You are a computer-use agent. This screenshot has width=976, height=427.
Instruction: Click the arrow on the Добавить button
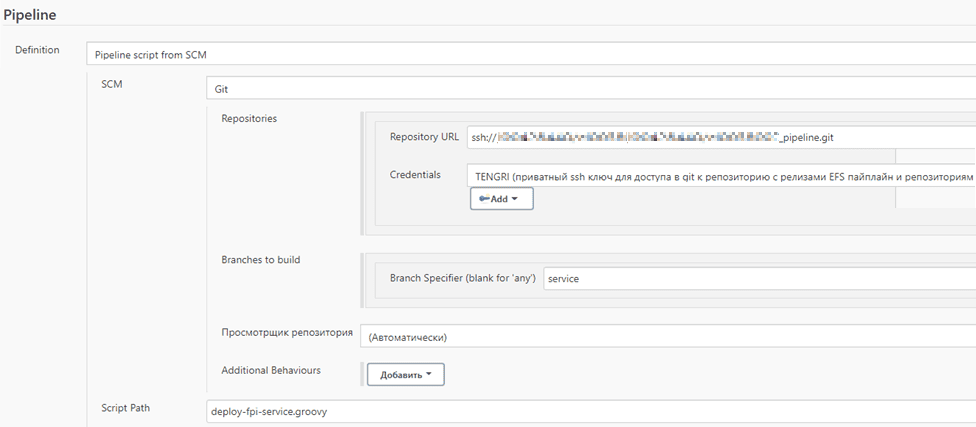point(429,374)
